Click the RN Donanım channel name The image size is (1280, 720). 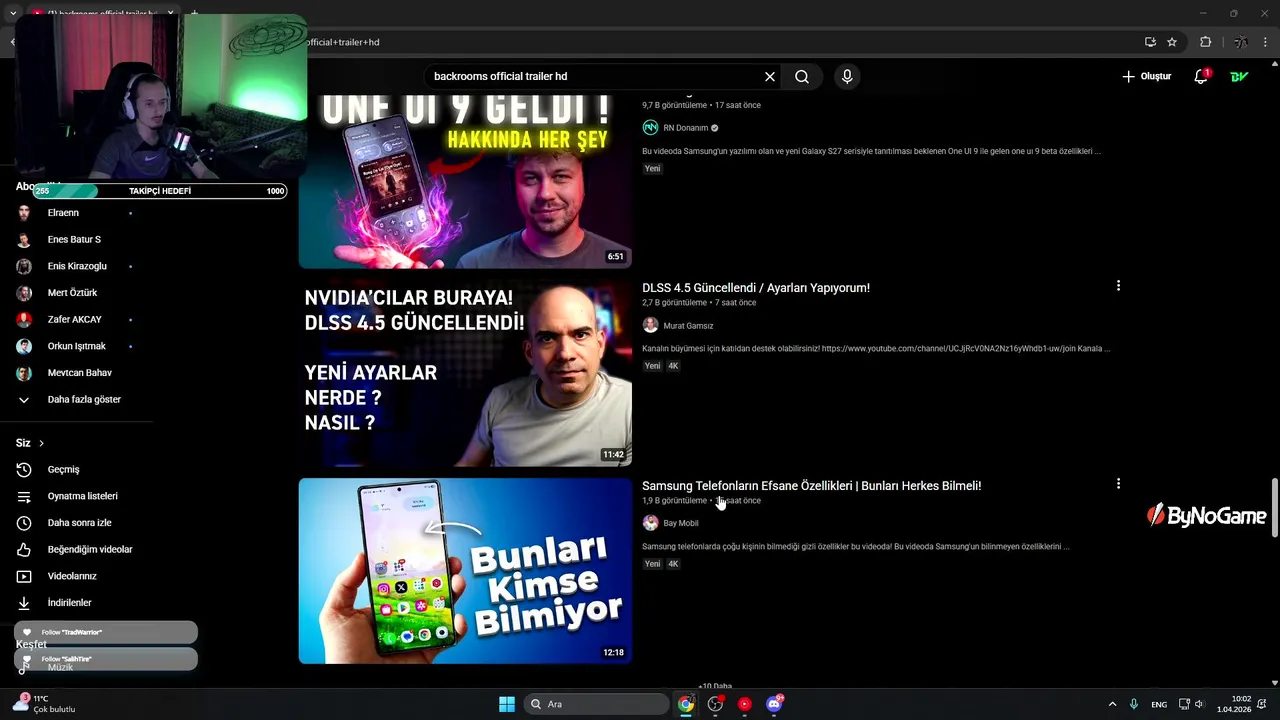point(686,128)
